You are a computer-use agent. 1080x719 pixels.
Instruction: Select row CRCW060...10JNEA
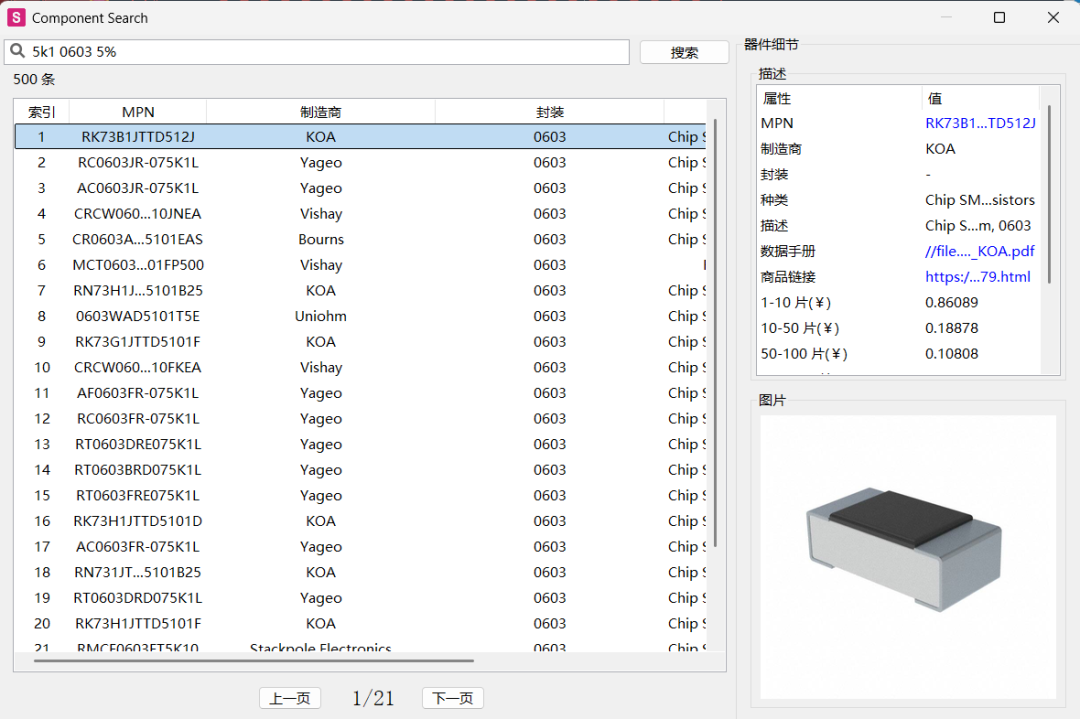360,213
